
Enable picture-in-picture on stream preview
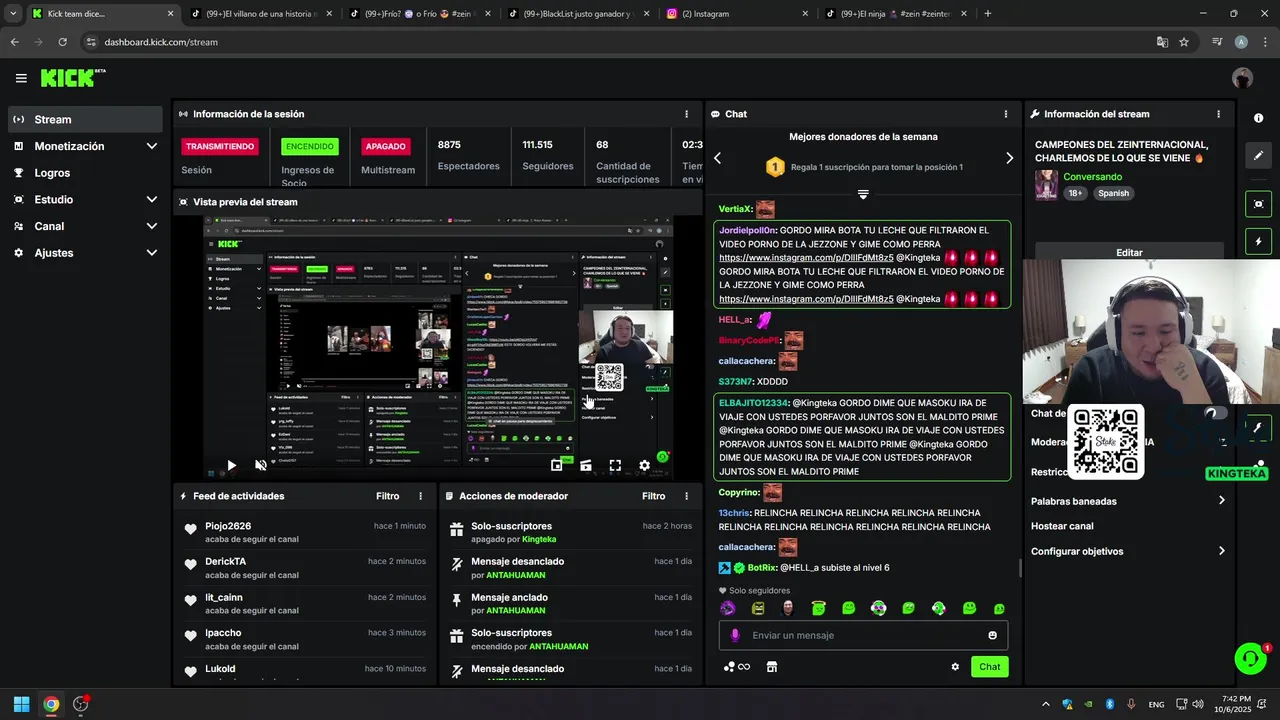click(557, 465)
